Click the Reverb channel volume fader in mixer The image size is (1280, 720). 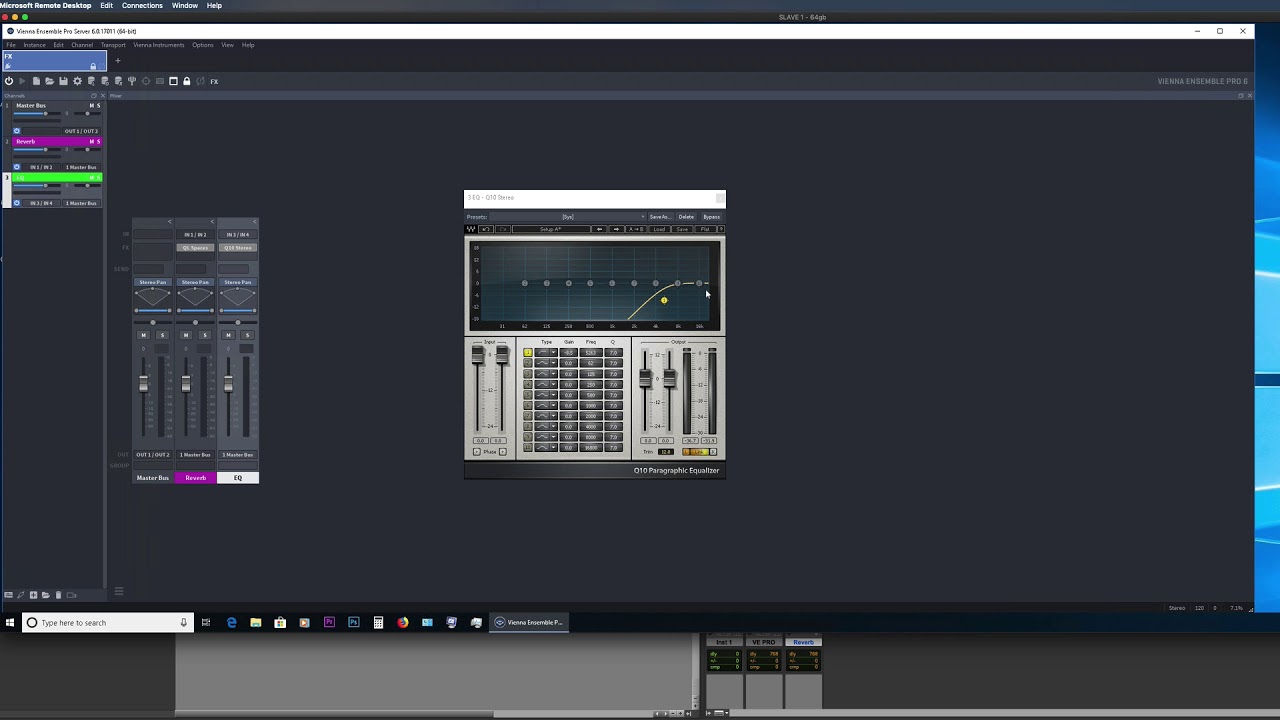(x=186, y=384)
